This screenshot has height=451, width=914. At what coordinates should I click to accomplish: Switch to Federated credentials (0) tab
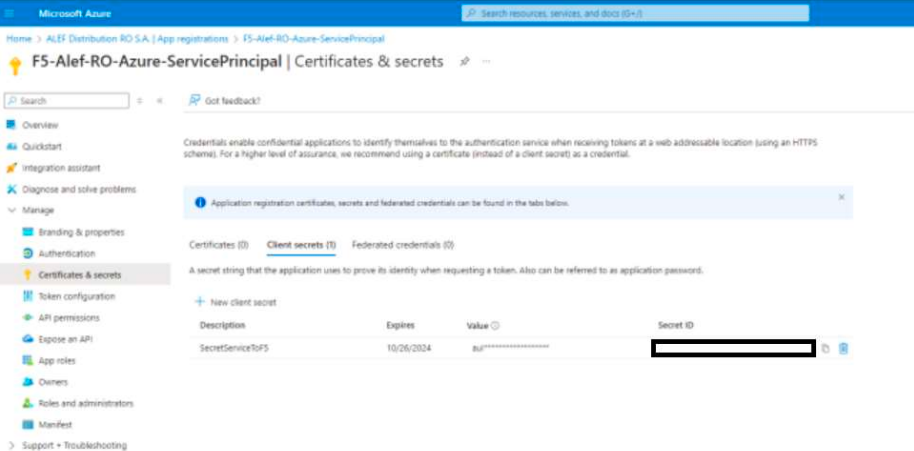403,245
